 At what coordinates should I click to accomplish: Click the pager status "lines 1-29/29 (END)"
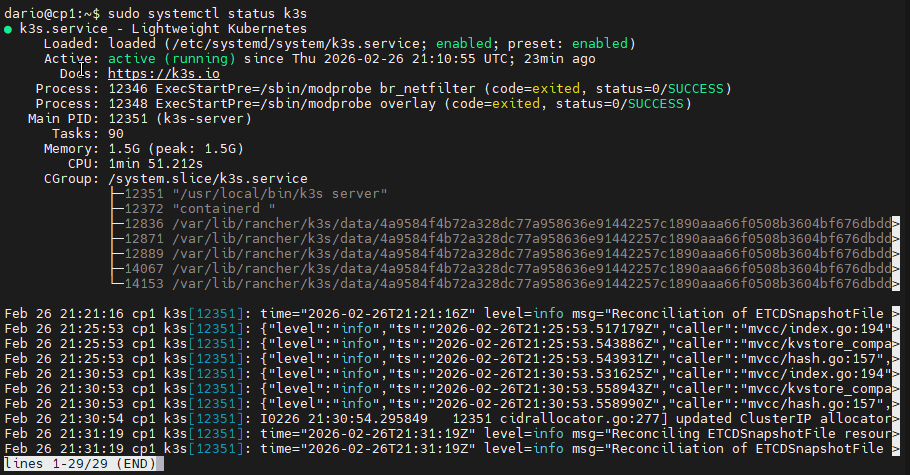pyautogui.click(x=82, y=464)
